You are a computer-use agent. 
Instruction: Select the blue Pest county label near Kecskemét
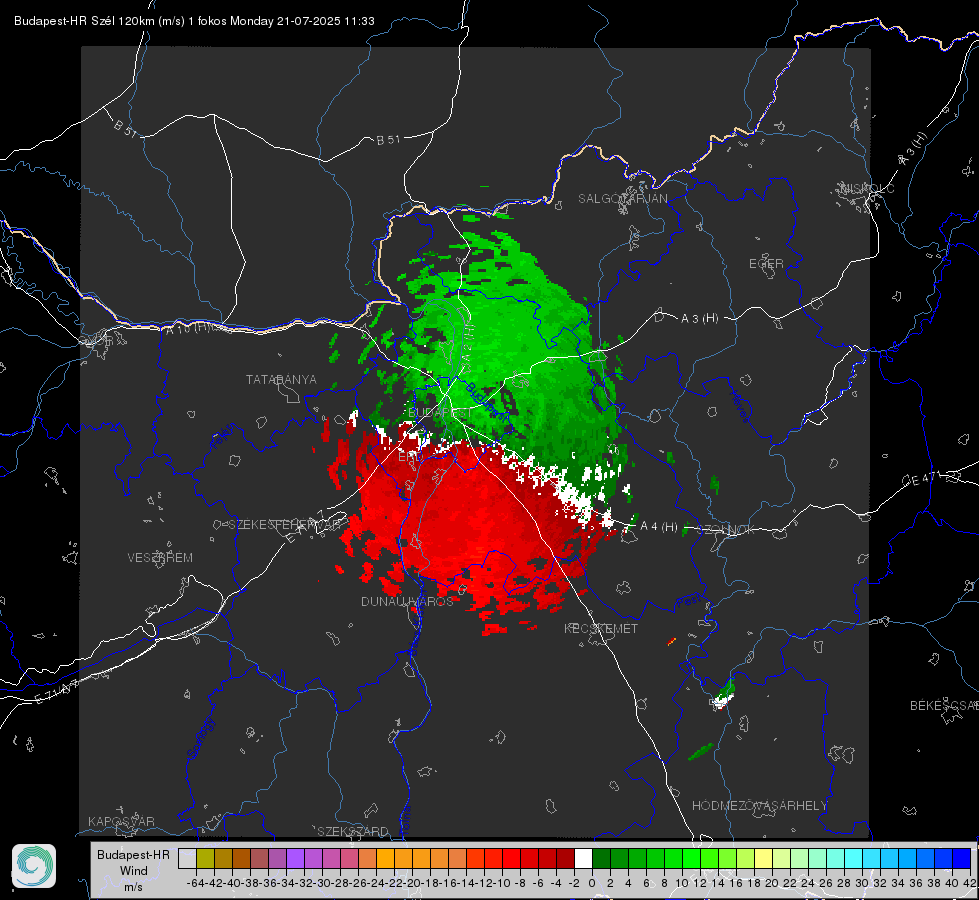tap(688, 602)
